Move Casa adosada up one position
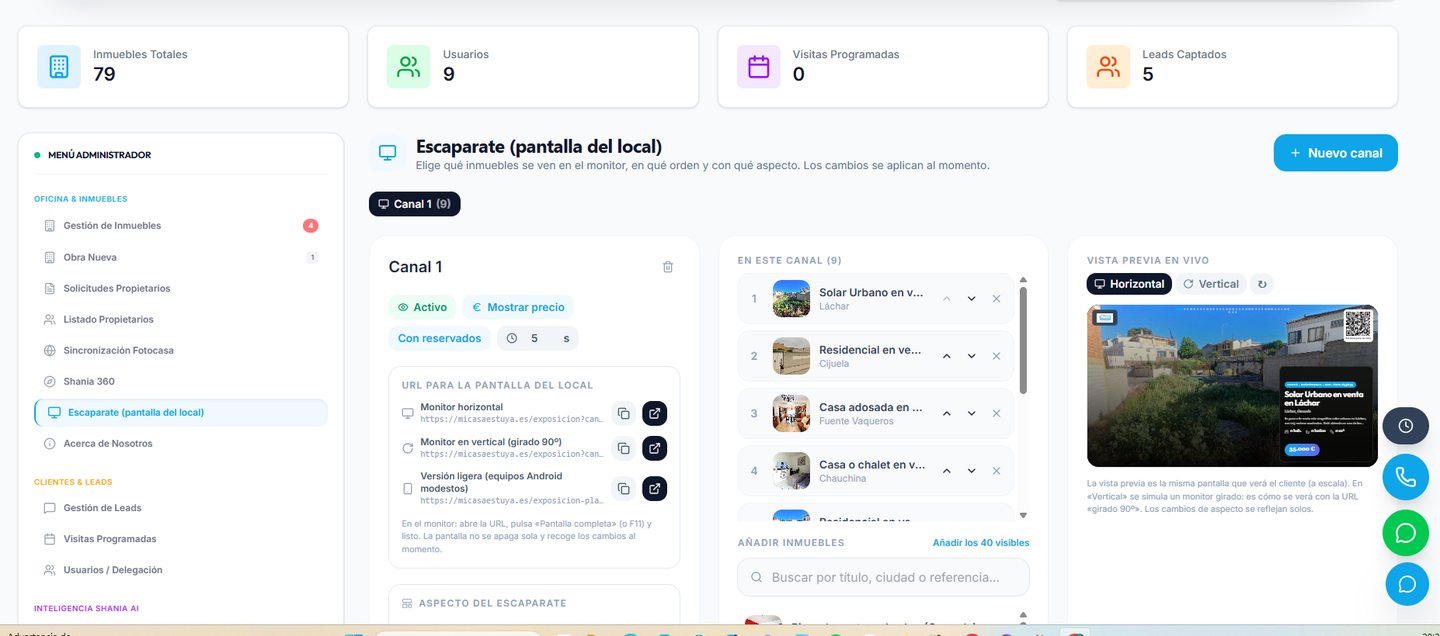 946,413
